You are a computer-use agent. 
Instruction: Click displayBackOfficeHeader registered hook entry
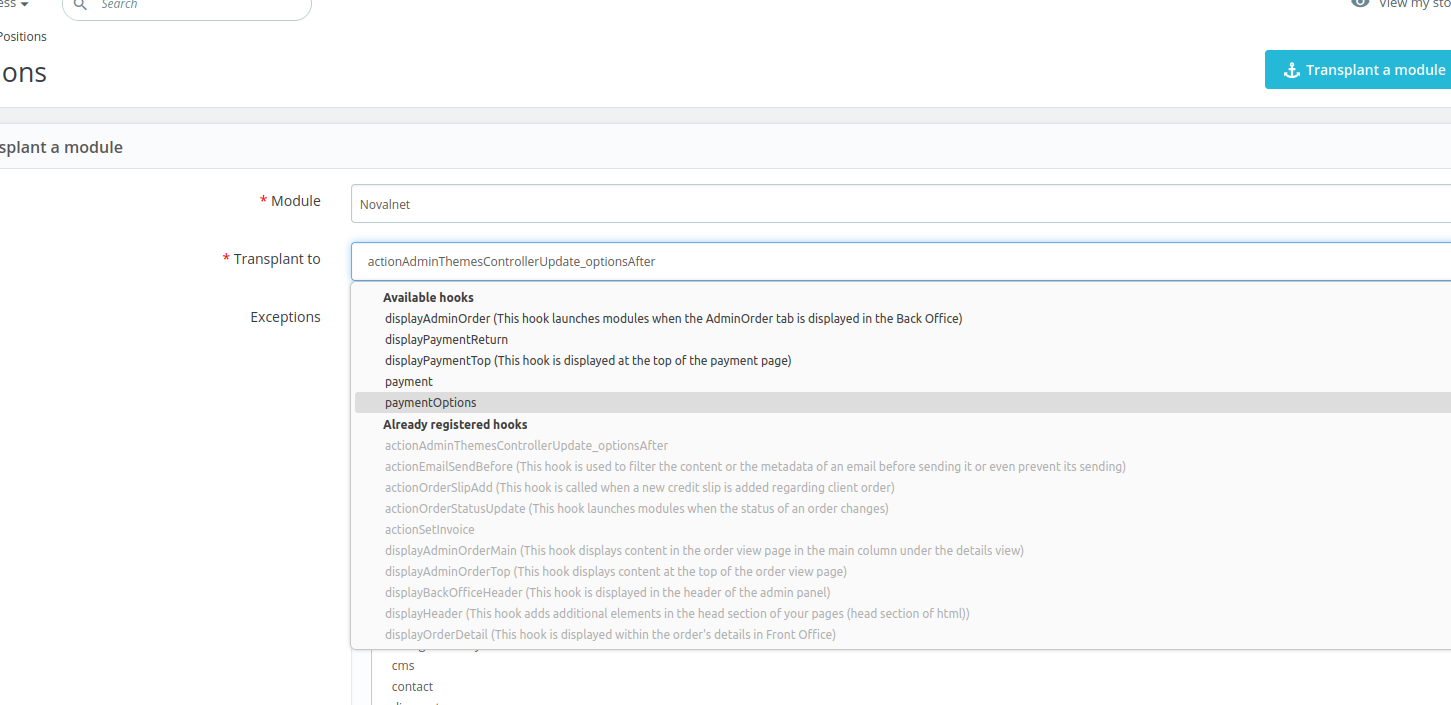pyautogui.click(x=902, y=592)
